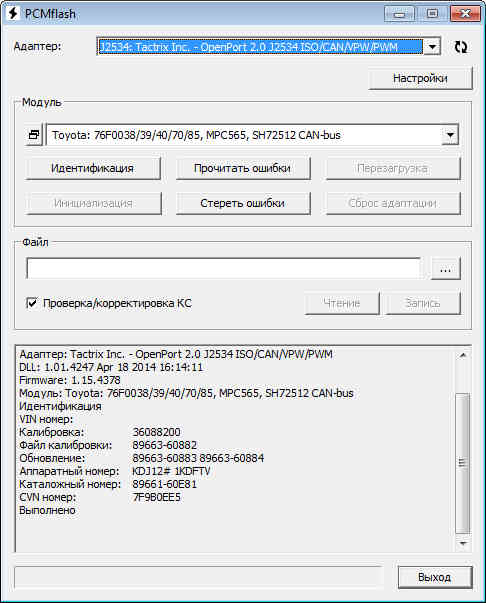
Task: Click the catalog number 89661-60E81 line
Action: 108,484
